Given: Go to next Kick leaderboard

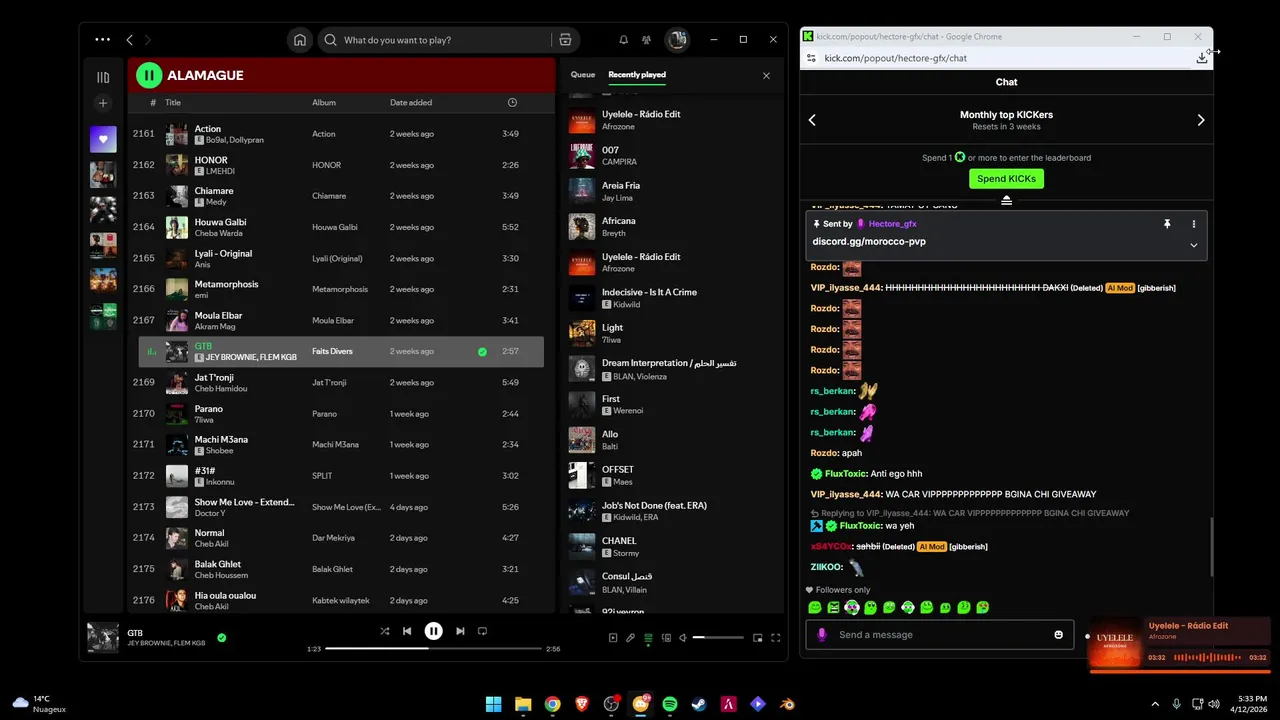Looking at the screenshot, I should (1201, 120).
